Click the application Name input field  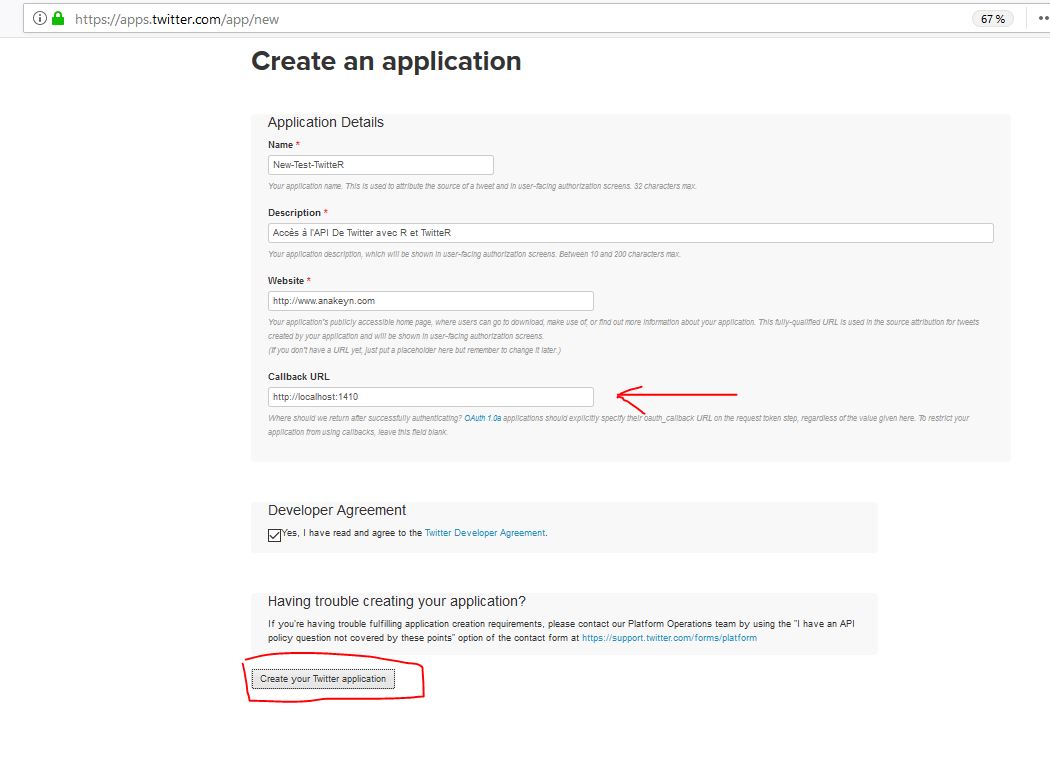tap(380, 165)
